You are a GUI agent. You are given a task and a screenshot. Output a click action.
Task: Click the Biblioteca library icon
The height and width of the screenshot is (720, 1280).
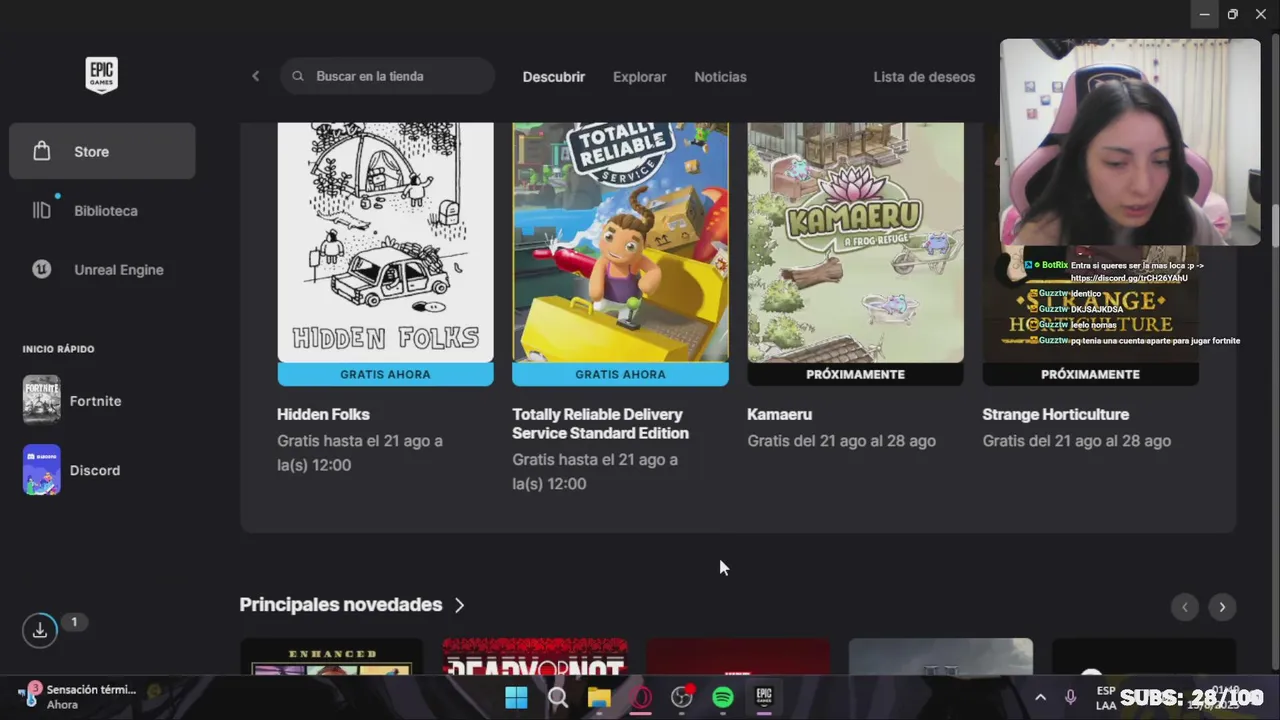(41, 210)
